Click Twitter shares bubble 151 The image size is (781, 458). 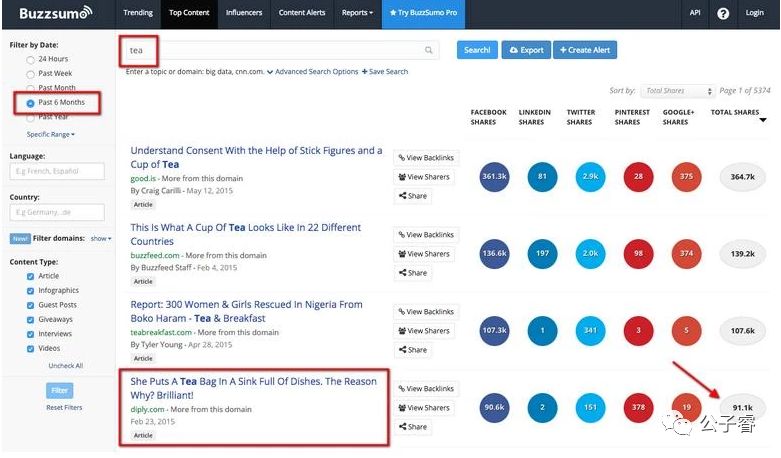[x=590, y=407]
